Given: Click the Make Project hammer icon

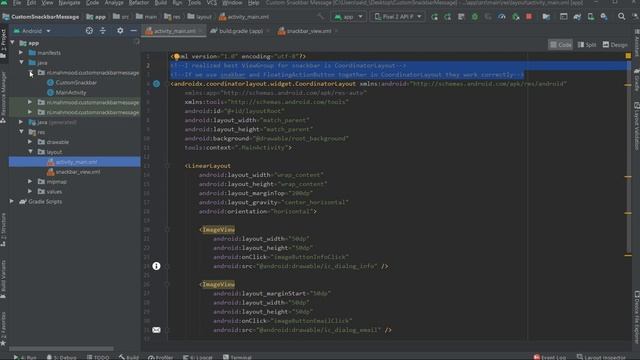Looking at the screenshot, I should tap(321, 17).
